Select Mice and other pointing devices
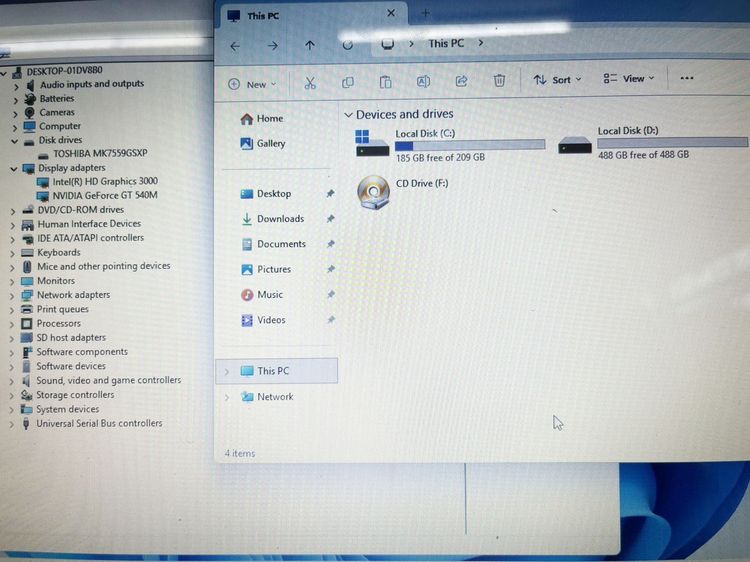750x562 pixels. (104, 266)
